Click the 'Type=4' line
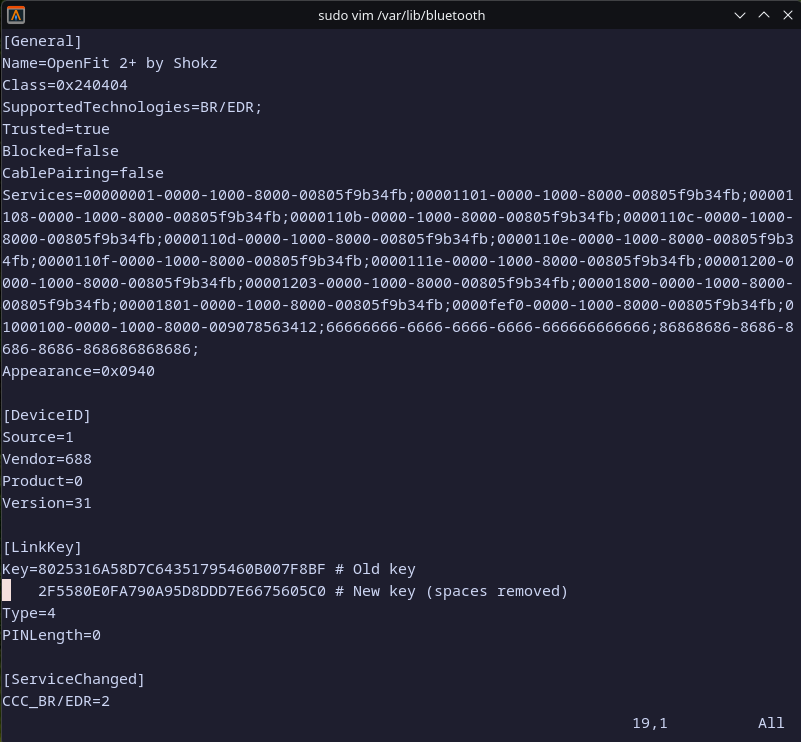 (29, 613)
